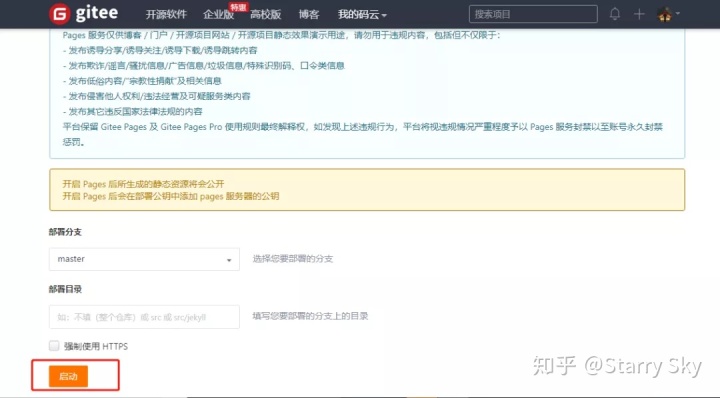
Task: Click the 服务器的公钥 notice line
Action: tap(171, 196)
